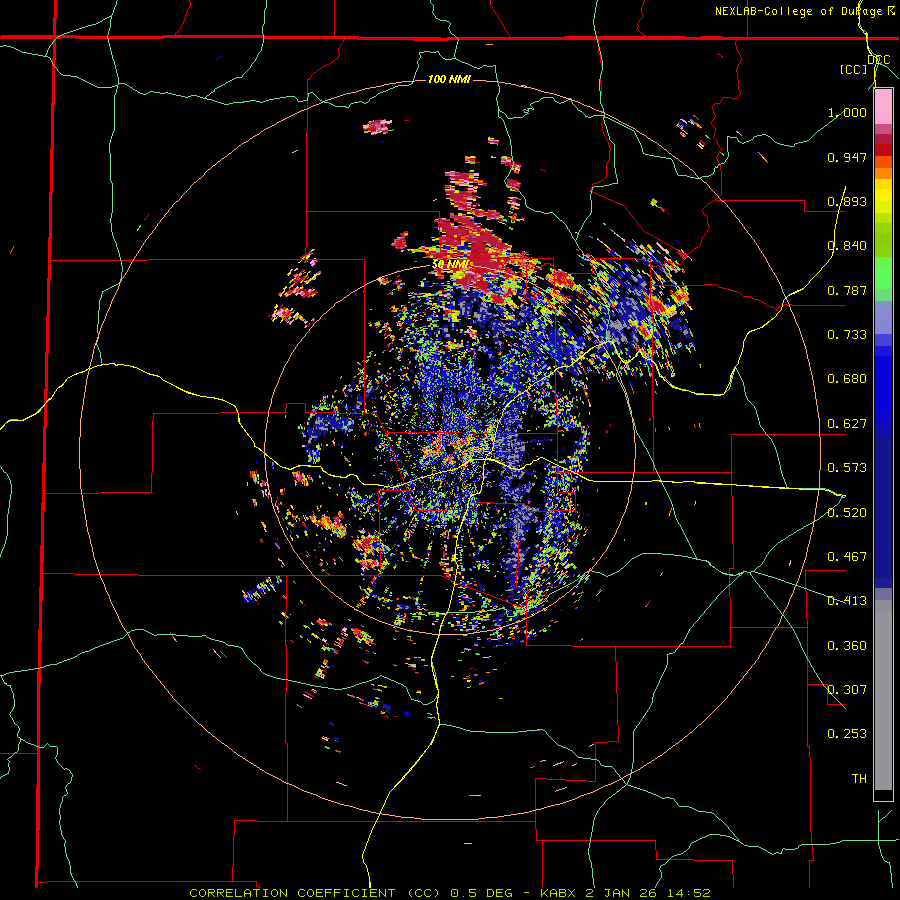Click the 1.000 value on the color scale

(847, 112)
